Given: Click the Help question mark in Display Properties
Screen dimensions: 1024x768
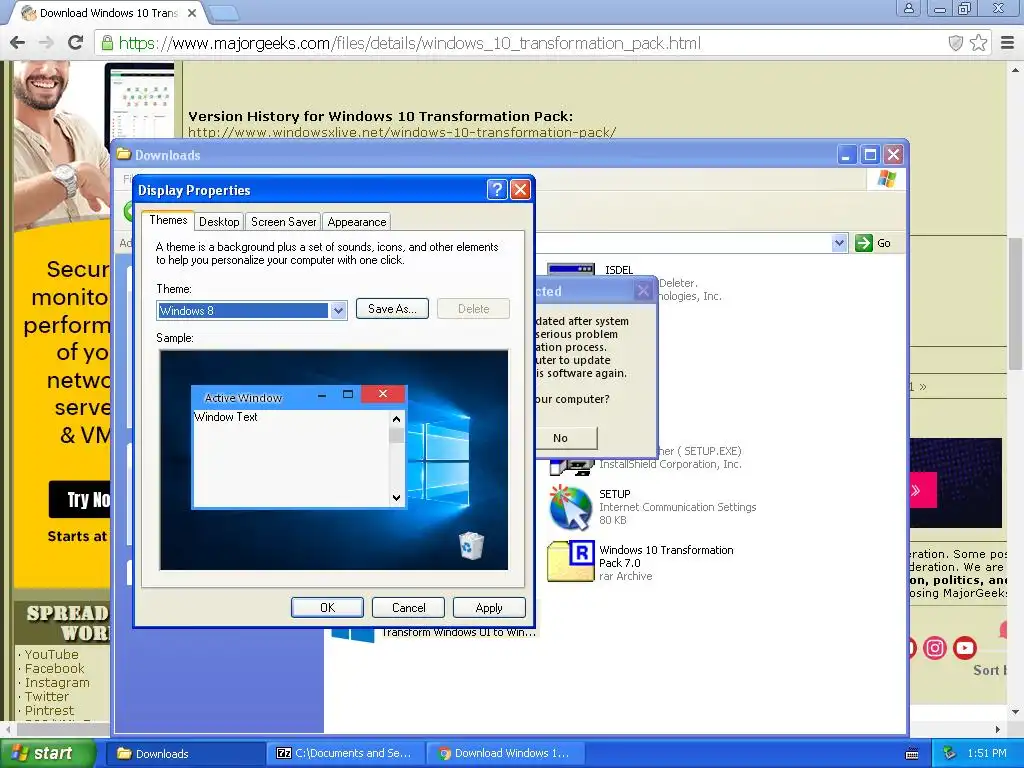Looking at the screenshot, I should click(497, 189).
